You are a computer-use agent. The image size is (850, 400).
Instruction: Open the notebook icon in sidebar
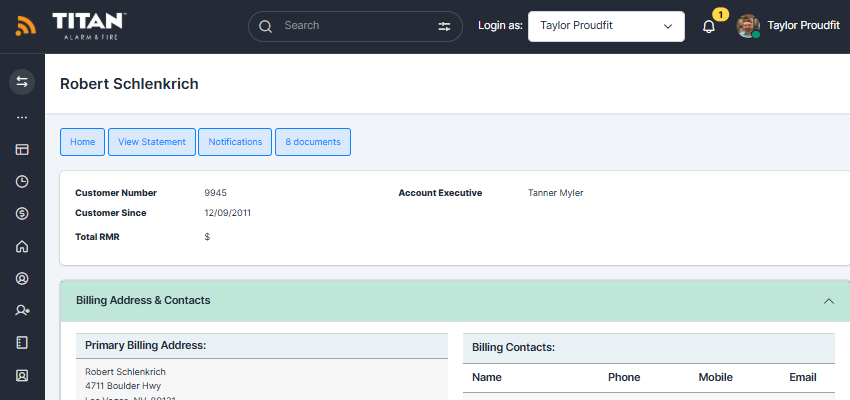tap(22, 343)
